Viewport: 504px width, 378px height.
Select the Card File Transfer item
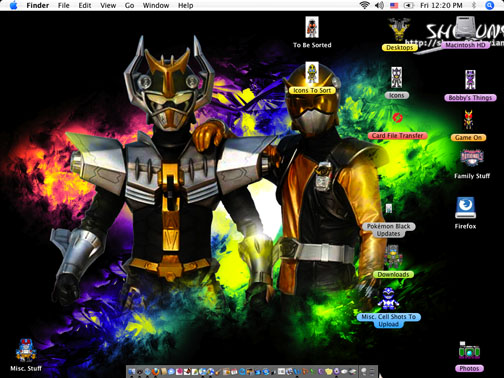pos(397,118)
